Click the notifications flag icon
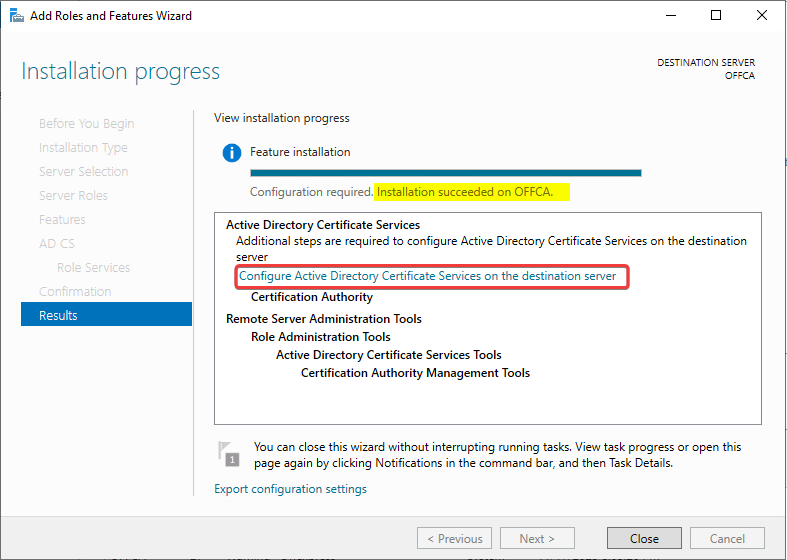The height and width of the screenshot is (560, 787). coord(229,454)
